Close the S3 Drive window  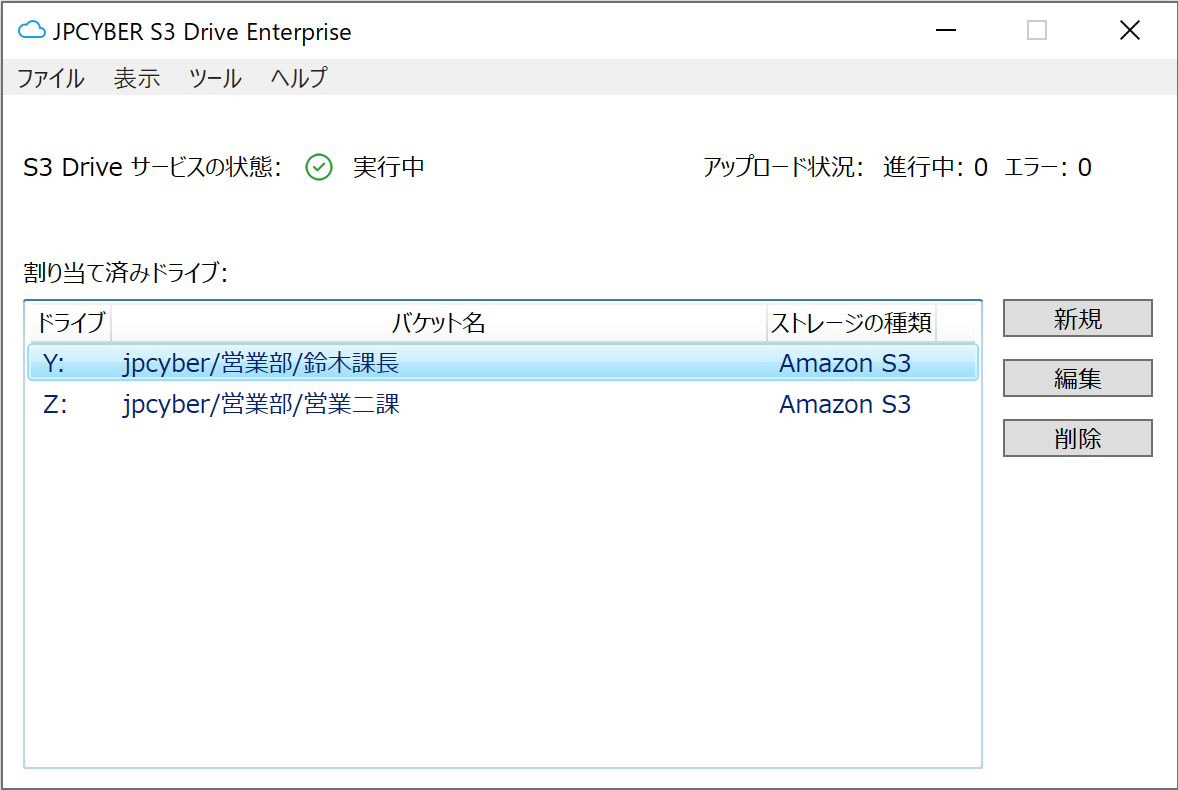(1129, 30)
